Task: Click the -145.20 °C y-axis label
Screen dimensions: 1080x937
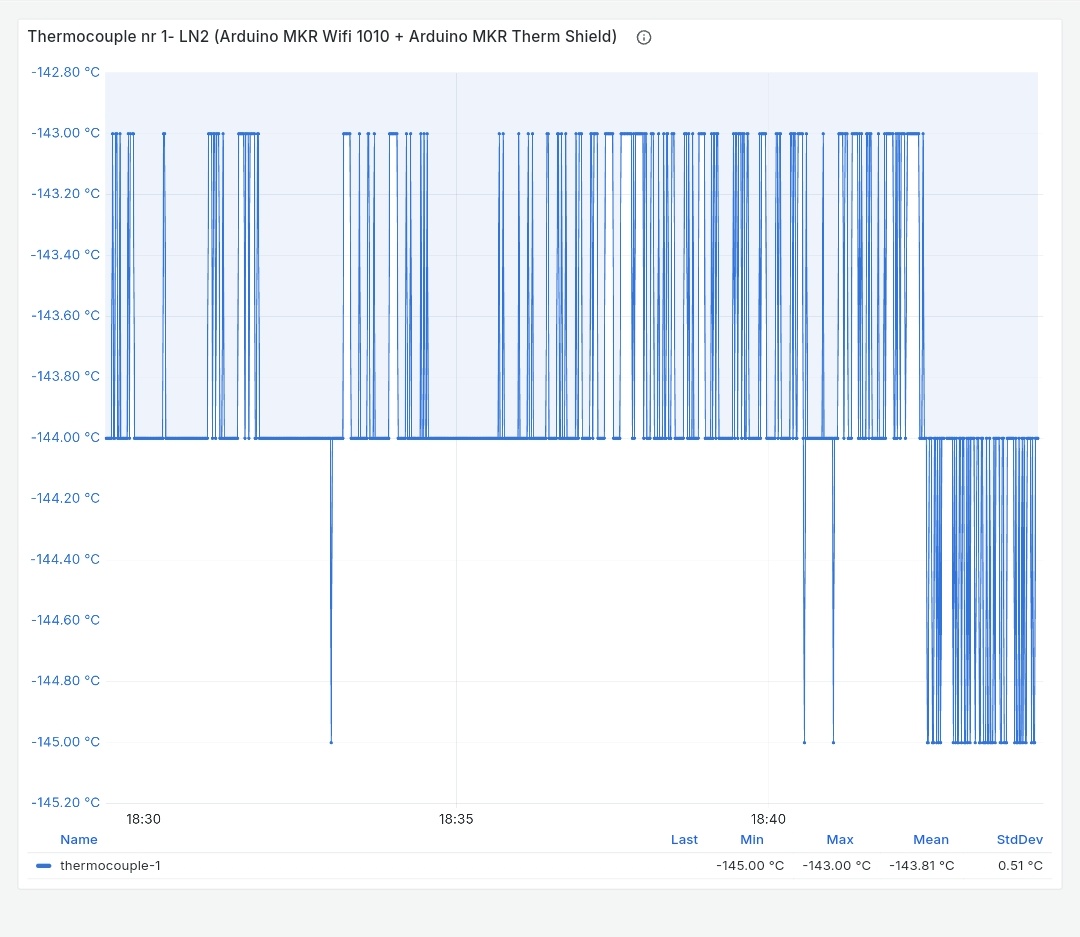Action: click(x=66, y=802)
